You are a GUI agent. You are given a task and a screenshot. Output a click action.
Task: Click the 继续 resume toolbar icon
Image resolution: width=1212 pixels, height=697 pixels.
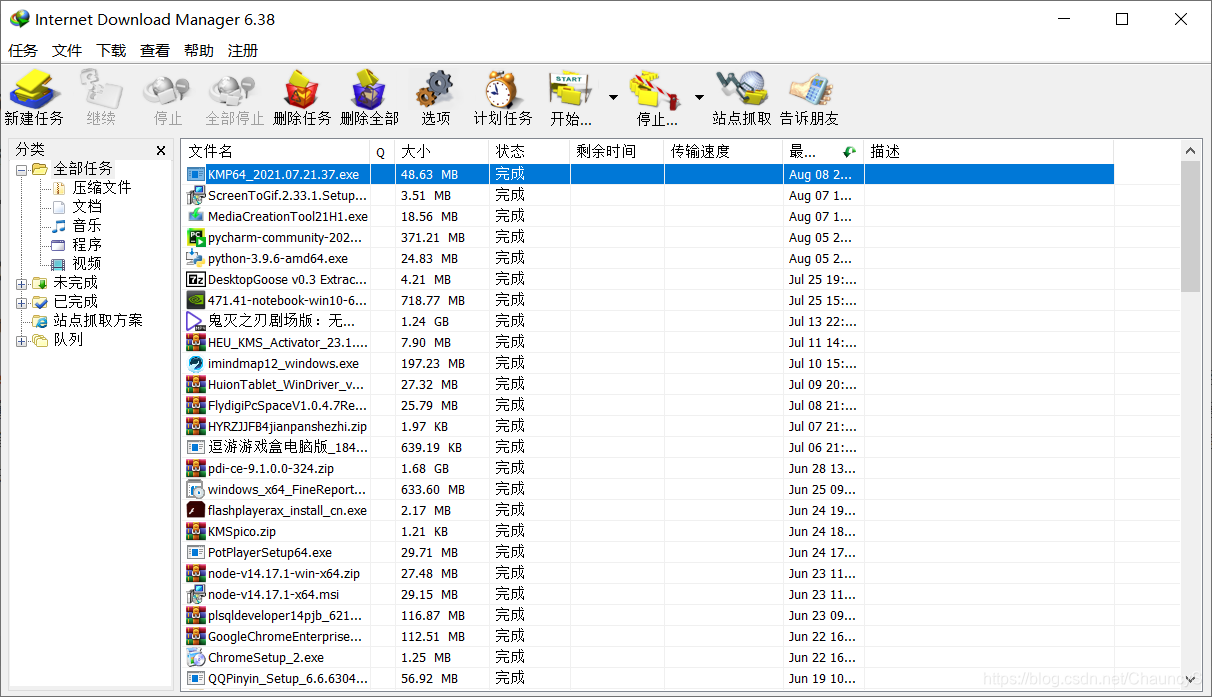point(101,89)
